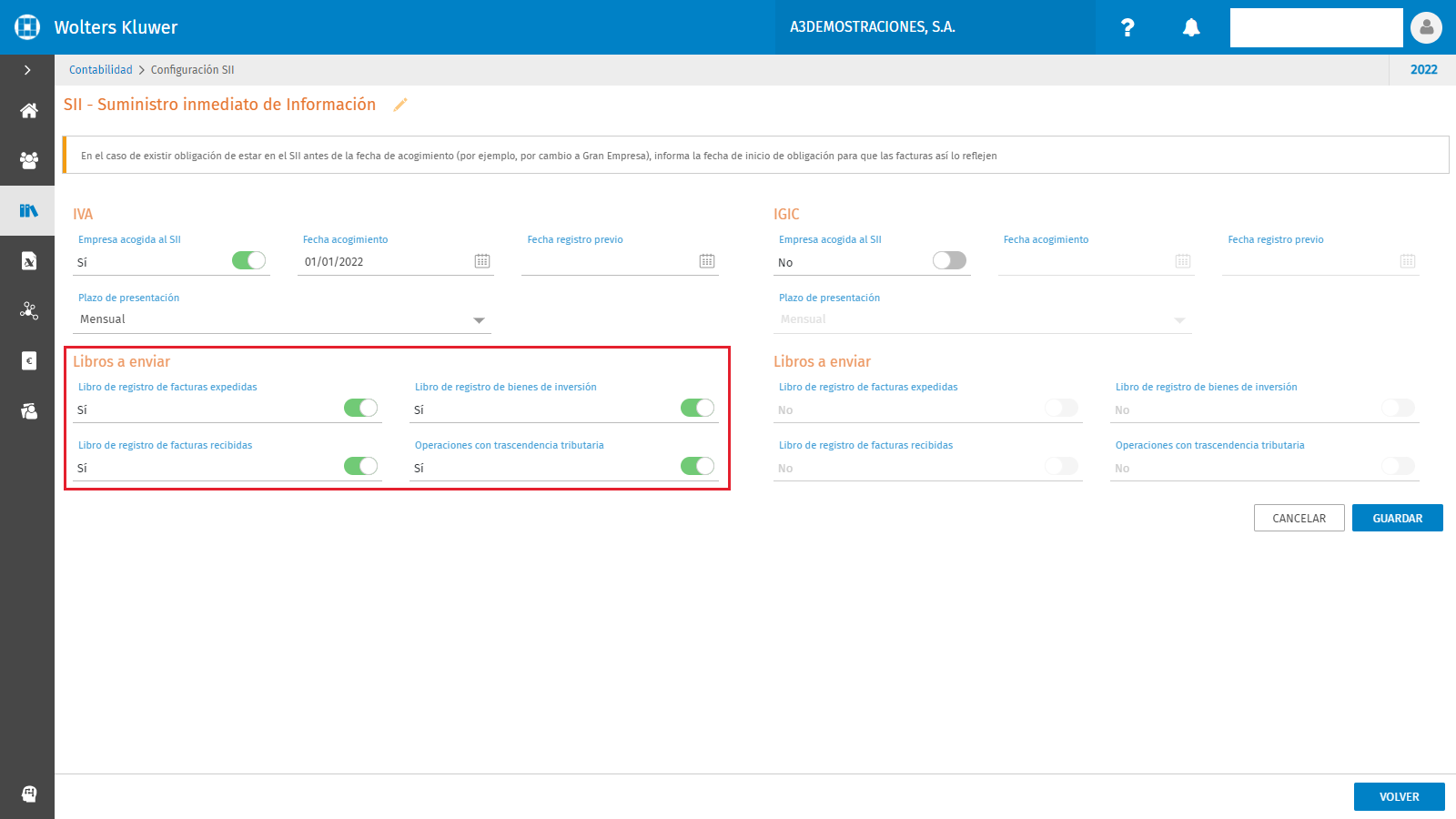Click Configuración SII breadcrumb text
1456x819 pixels.
pyautogui.click(x=192, y=70)
